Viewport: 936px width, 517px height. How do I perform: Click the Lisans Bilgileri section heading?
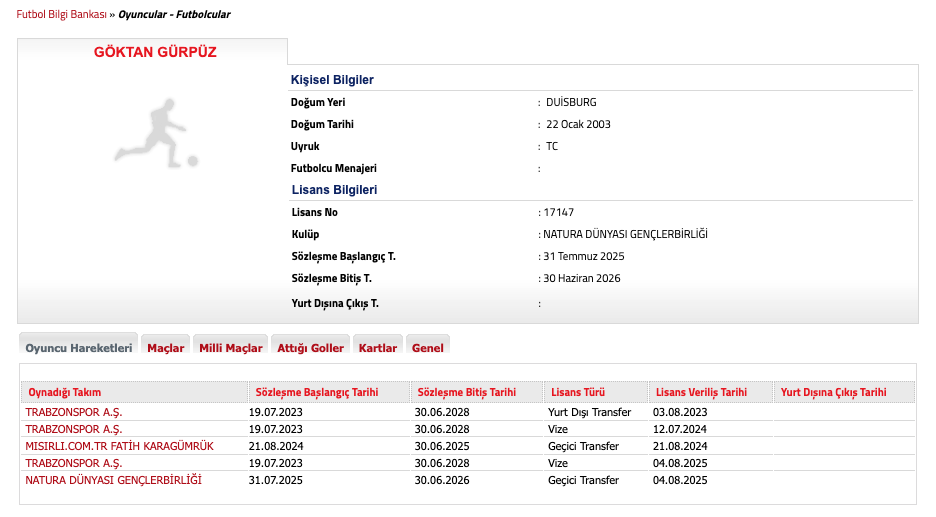(x=334, y=190)
